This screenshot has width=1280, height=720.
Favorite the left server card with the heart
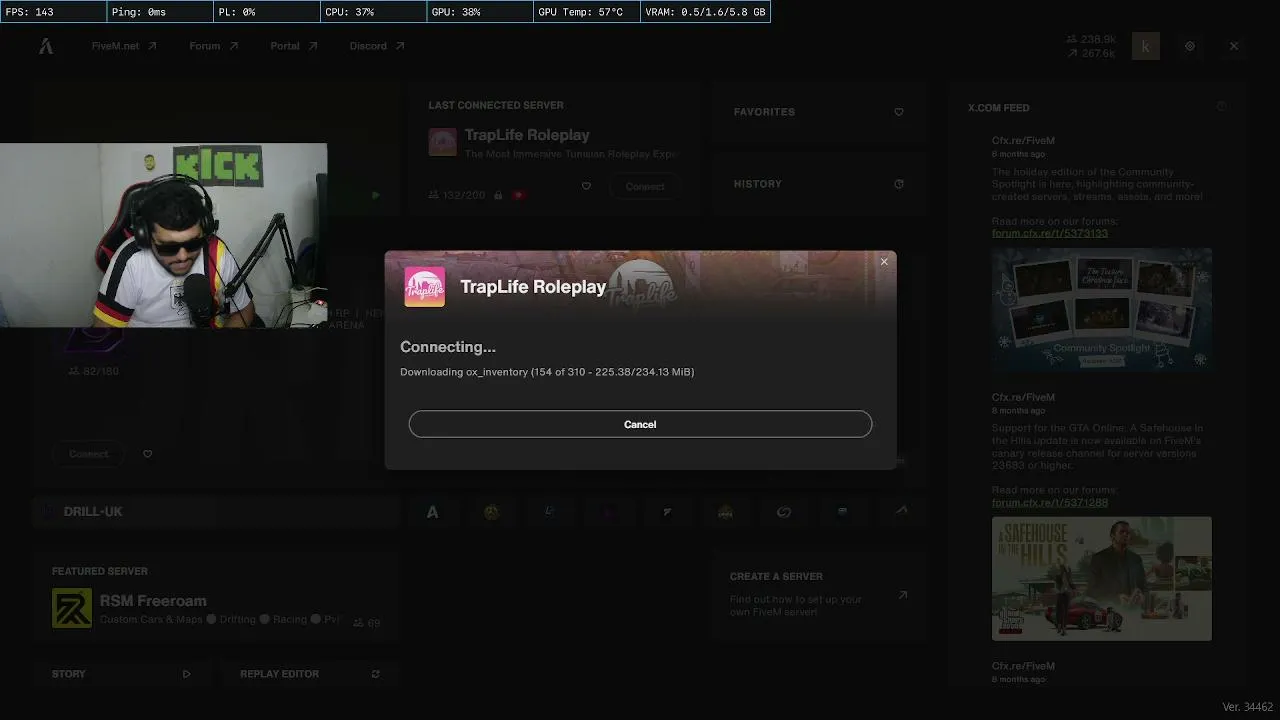click(148, 454)
